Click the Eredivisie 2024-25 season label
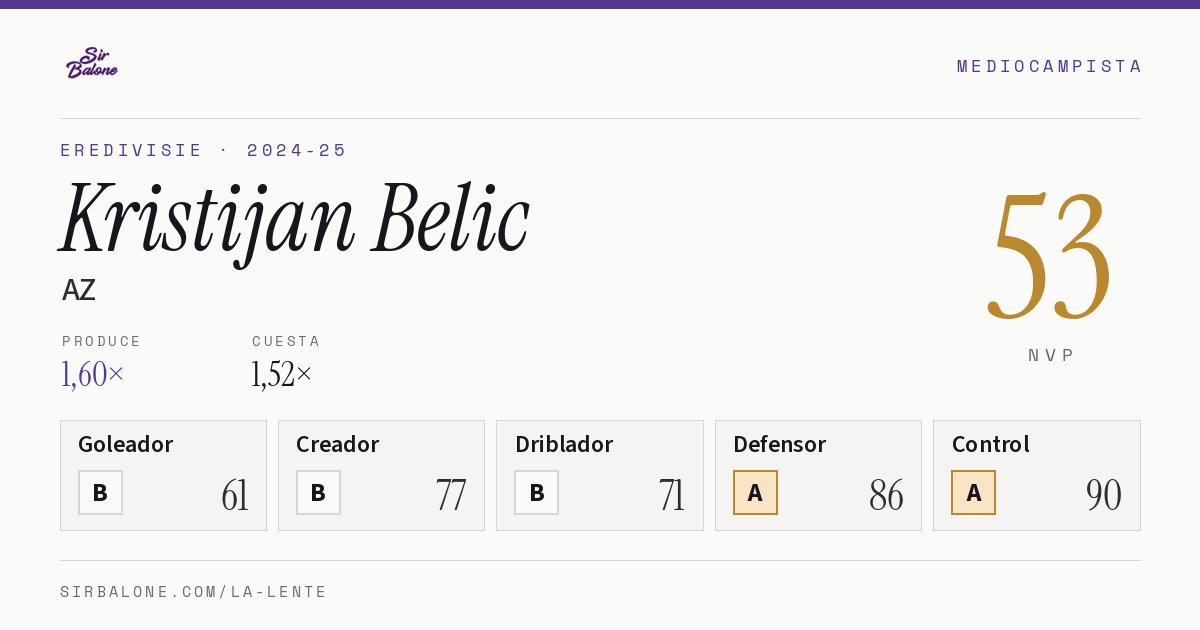Viewport: 1200px width, 630px height. pyautogui.click(x=204, y=150)
